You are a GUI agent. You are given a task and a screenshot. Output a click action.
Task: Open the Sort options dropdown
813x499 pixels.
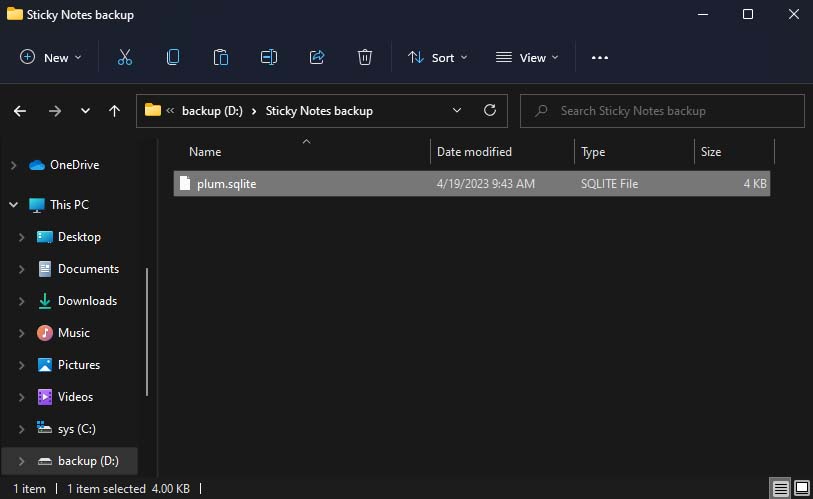click(x=437, y=58)
